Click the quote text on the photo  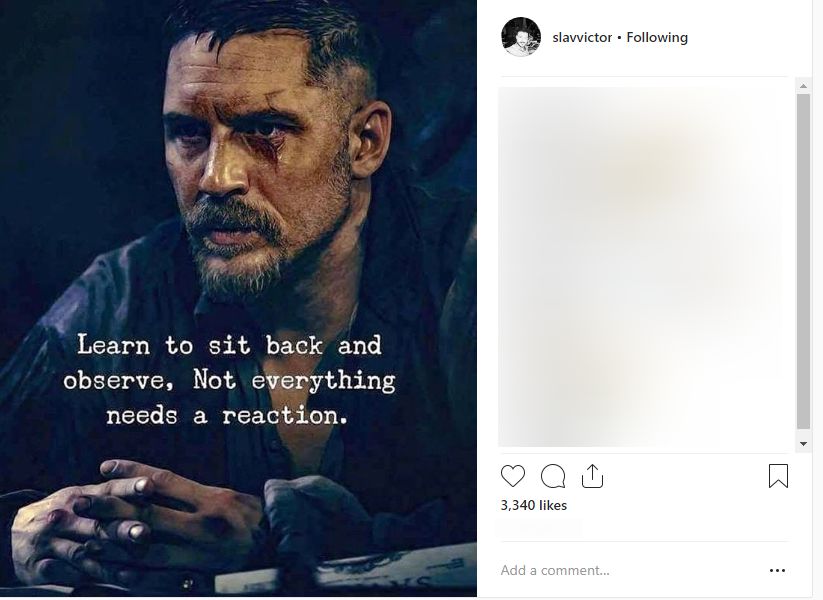point(229,380)
